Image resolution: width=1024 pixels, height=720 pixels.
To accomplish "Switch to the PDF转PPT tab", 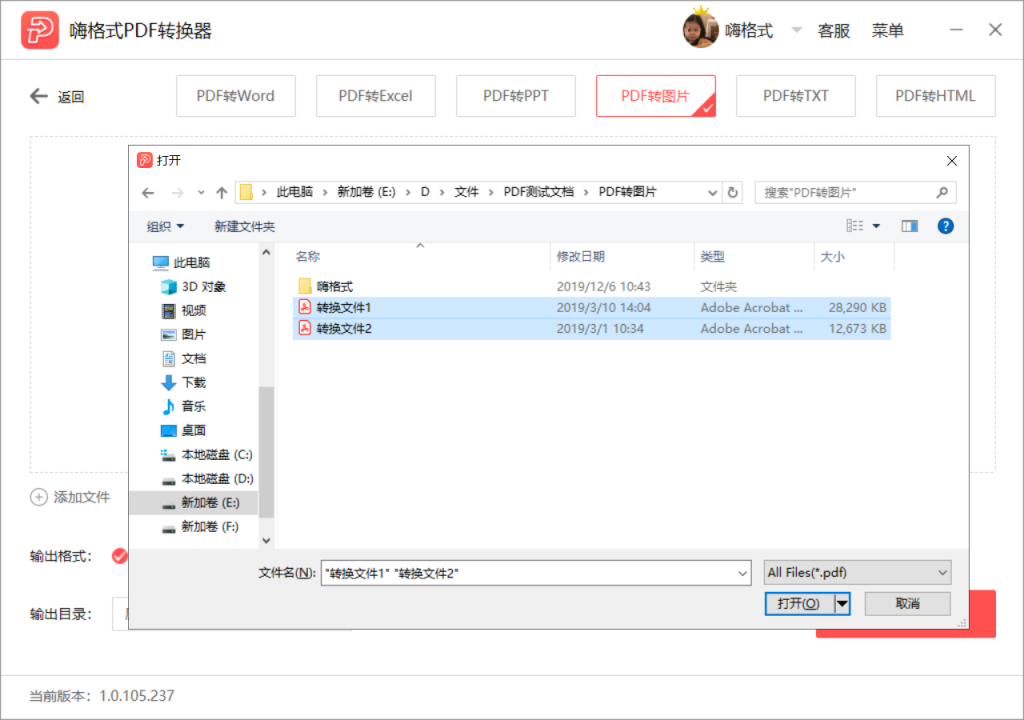I will (x=516, y=96).
